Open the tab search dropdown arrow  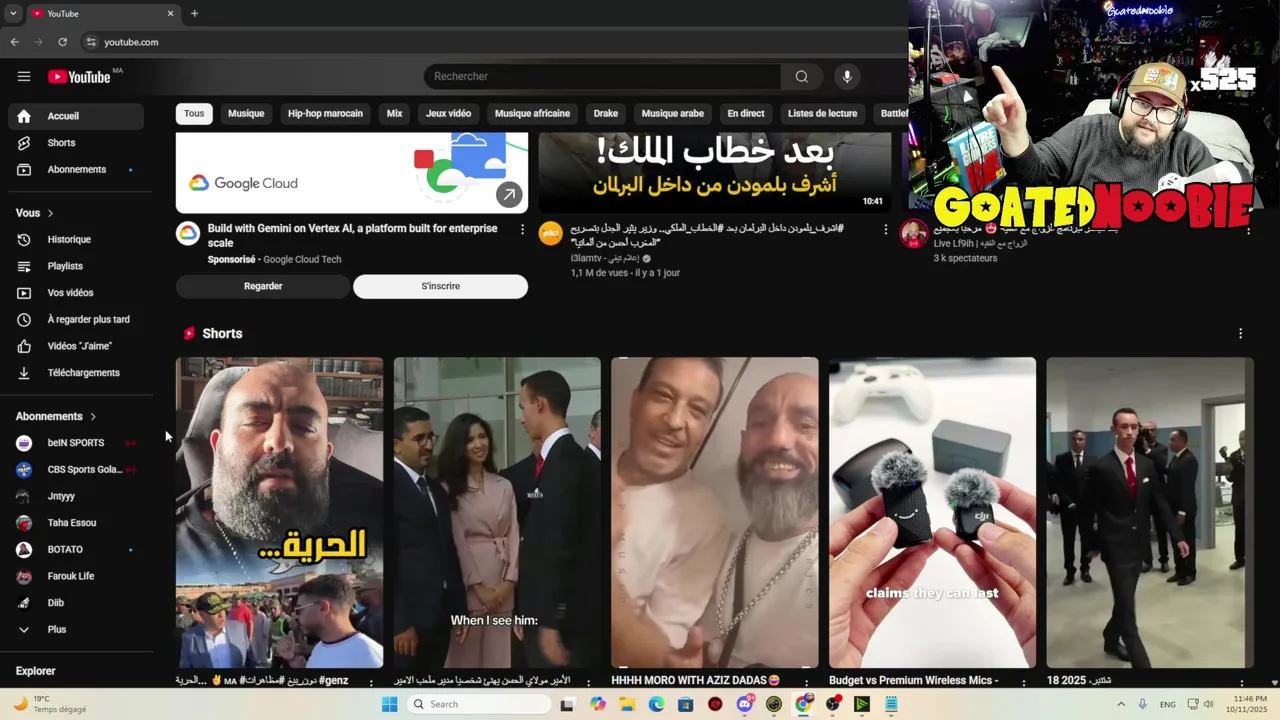[x=13, y=14]
